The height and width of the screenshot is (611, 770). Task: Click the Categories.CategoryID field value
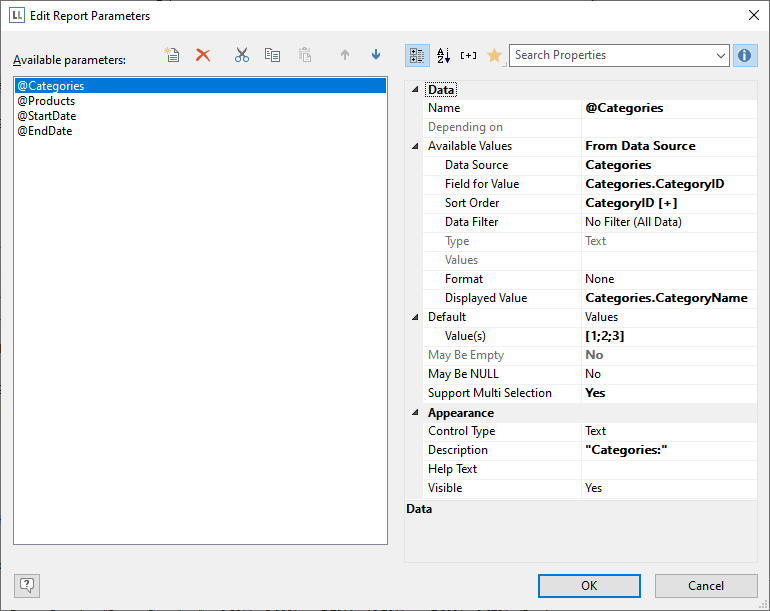click(669, 184)
